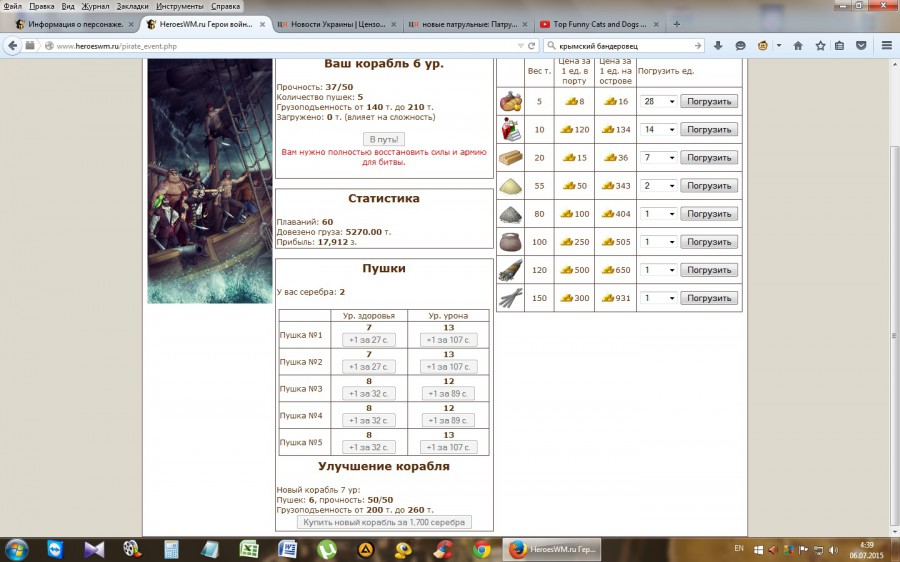Switch to Top Funny Cats and Dogs tab

pyautogui.click(x=599, y=25)
